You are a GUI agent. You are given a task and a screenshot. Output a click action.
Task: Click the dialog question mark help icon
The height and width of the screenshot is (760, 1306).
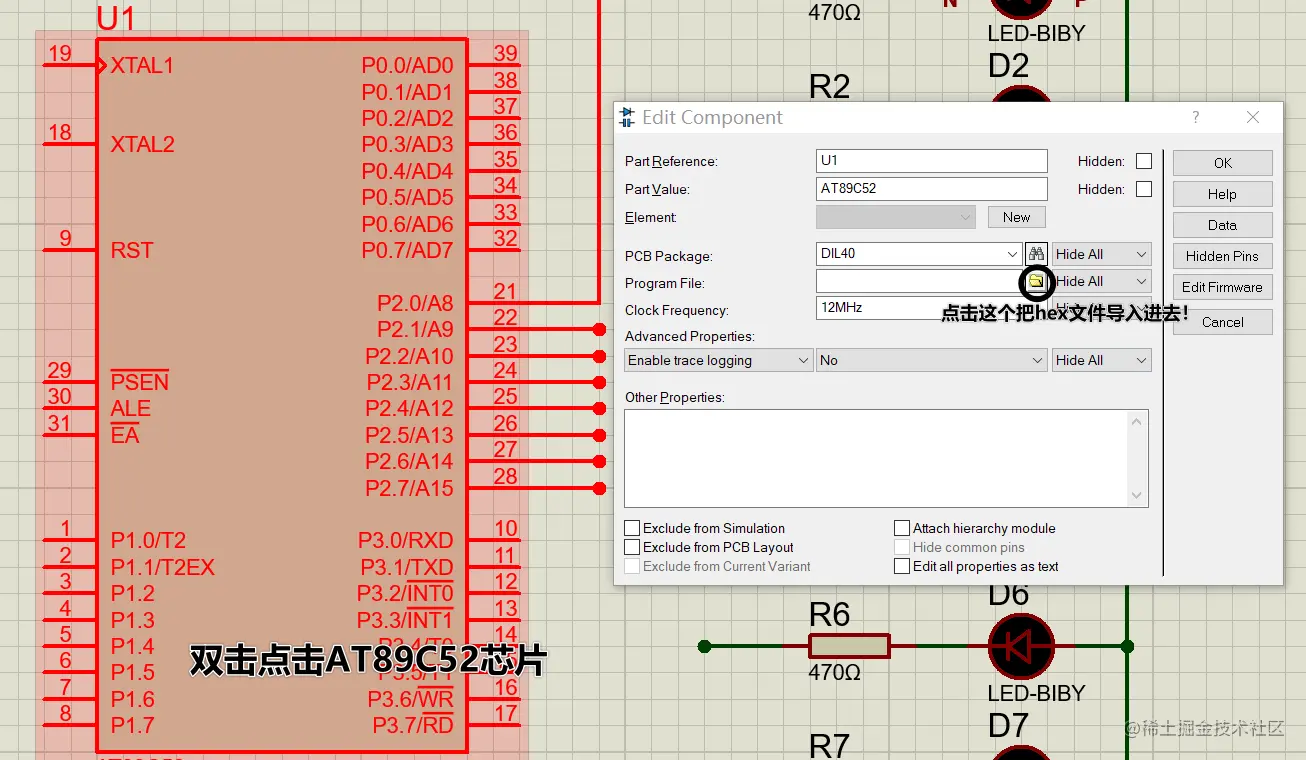coord(1196,117)
